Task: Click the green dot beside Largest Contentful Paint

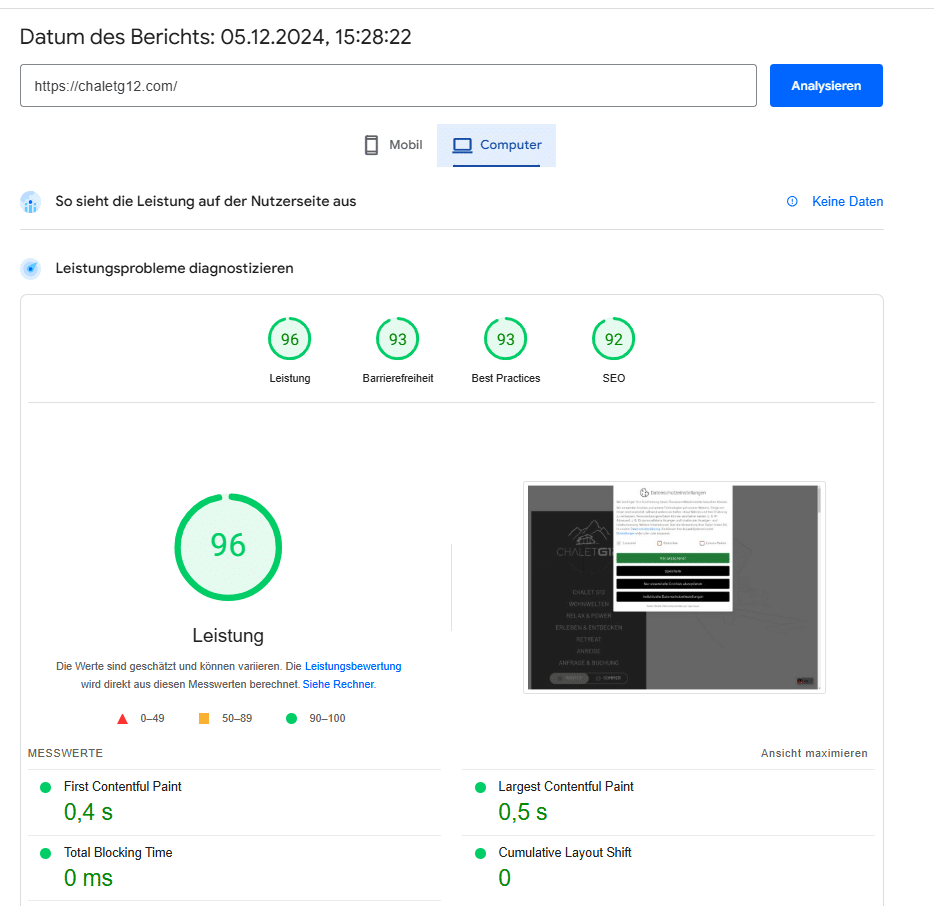Action: (x=481, y=787)
